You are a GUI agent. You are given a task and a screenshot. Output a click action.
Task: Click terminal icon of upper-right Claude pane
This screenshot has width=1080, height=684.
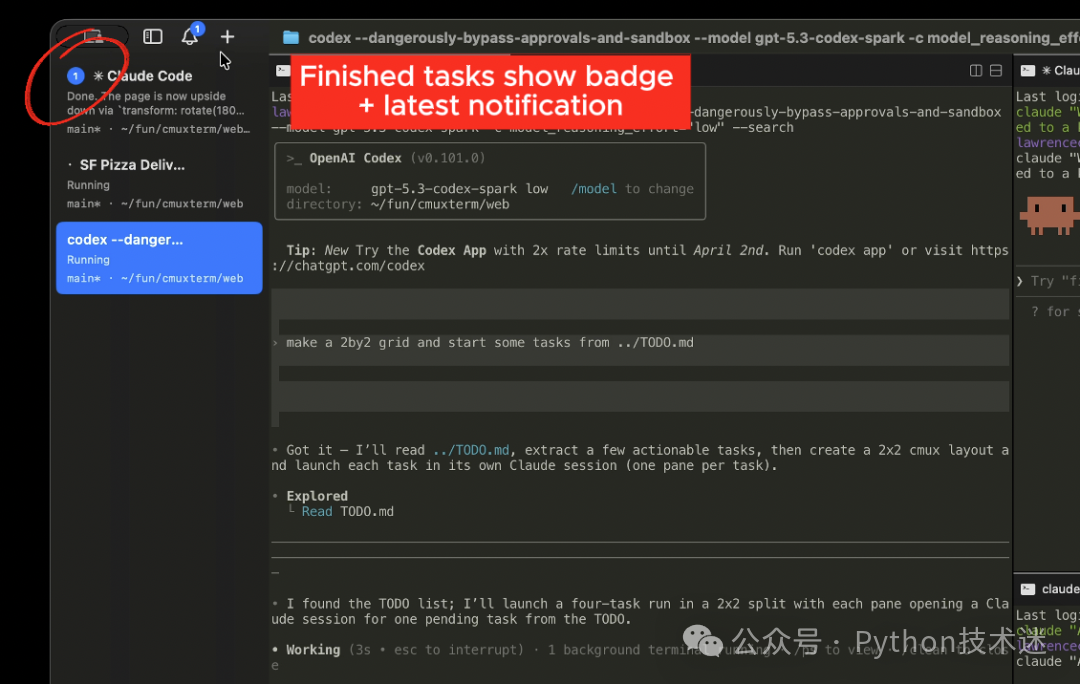(x=1028, y=70)
